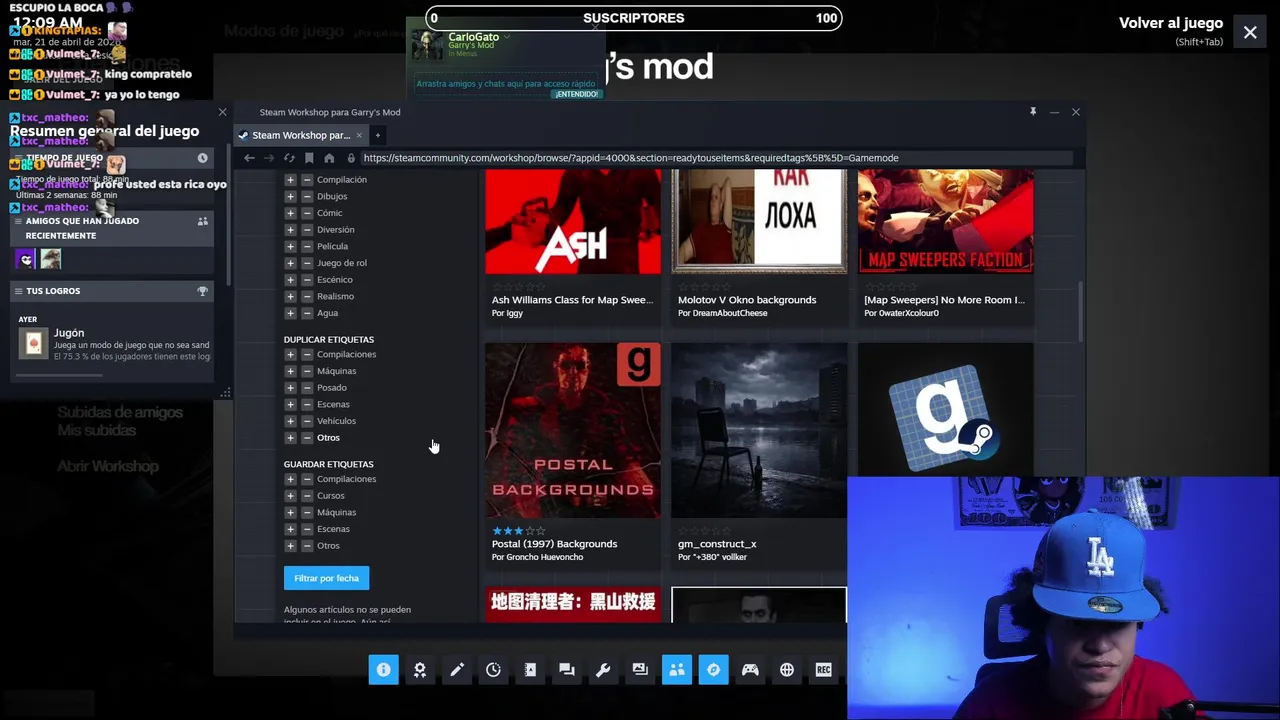This screenshot has width=1280, height=720.
Task: Open the notes pencil icon
Action: pyautogui.click(x=457, y=670)
